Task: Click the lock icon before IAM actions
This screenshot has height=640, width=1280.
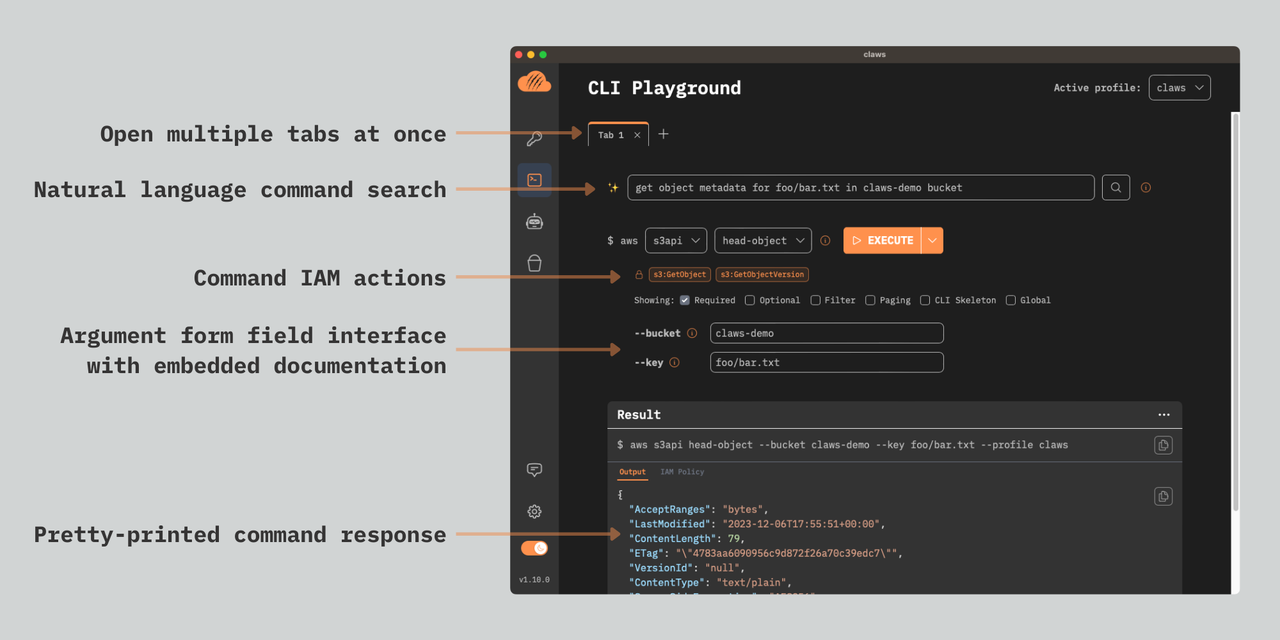Action: pyautogui.click(x=638, y=275)
